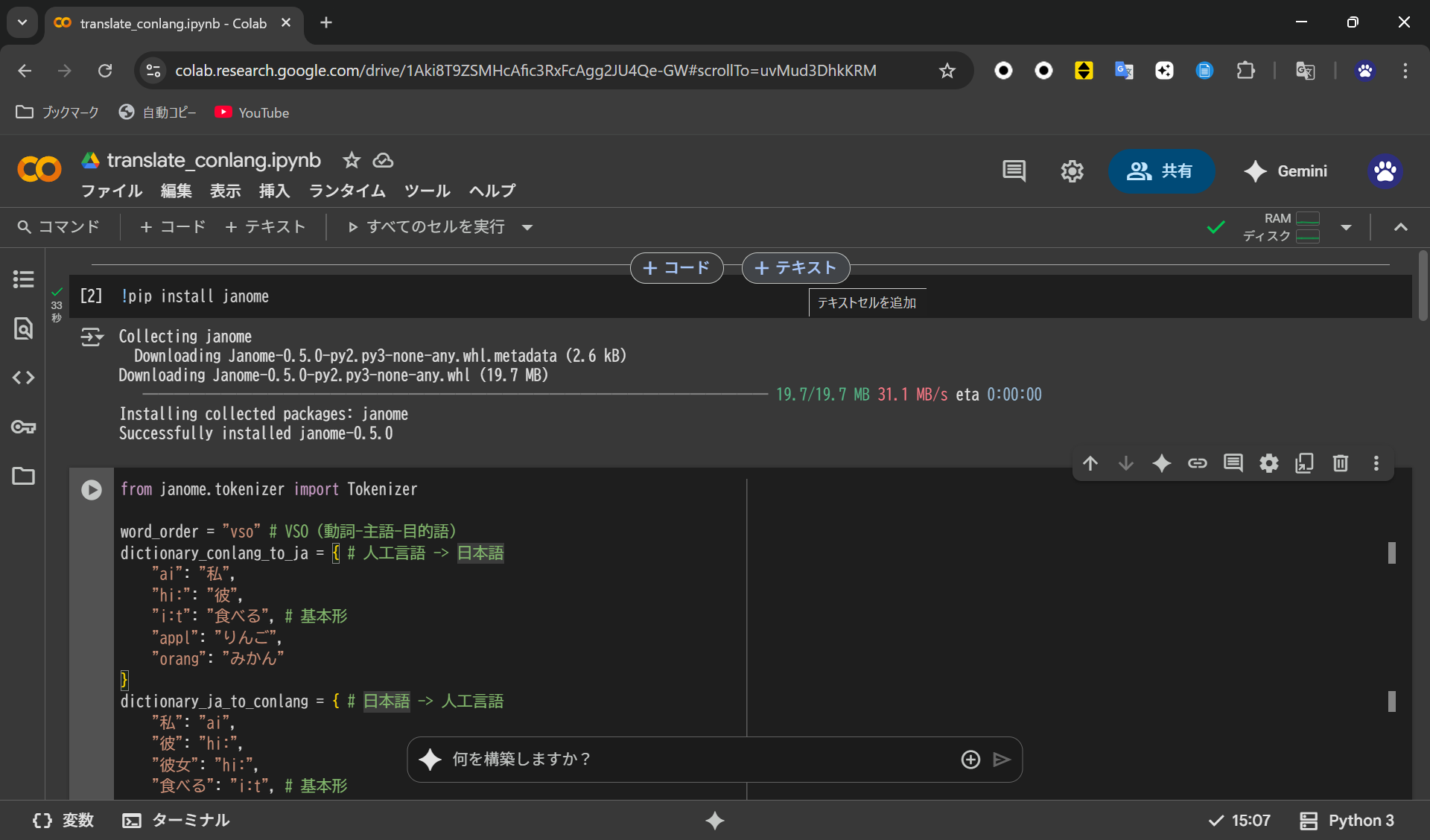Run the janome tokenizer code cell
The height and width of the screenshot is (840, 1430).
92,489
